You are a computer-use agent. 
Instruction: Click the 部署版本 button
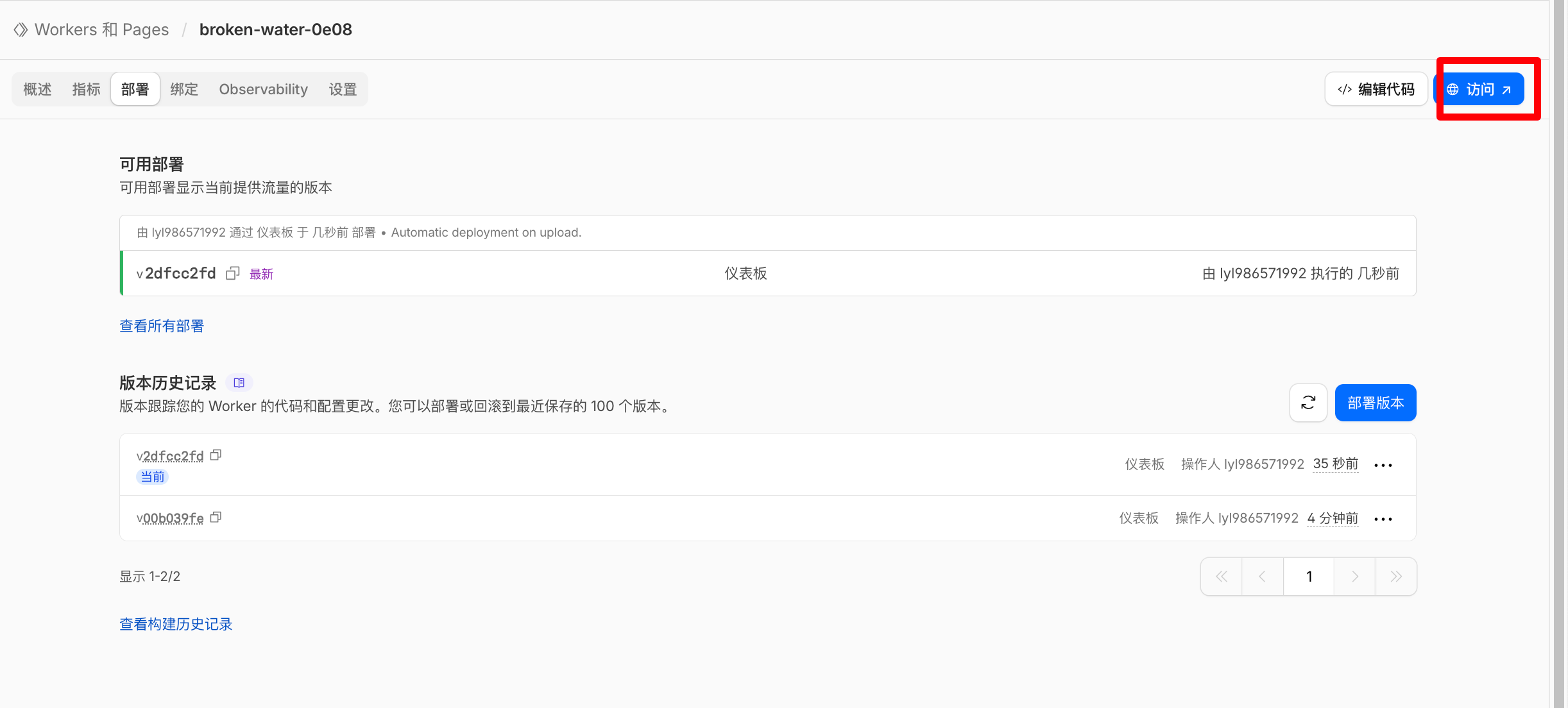(x=1376, y=403)
